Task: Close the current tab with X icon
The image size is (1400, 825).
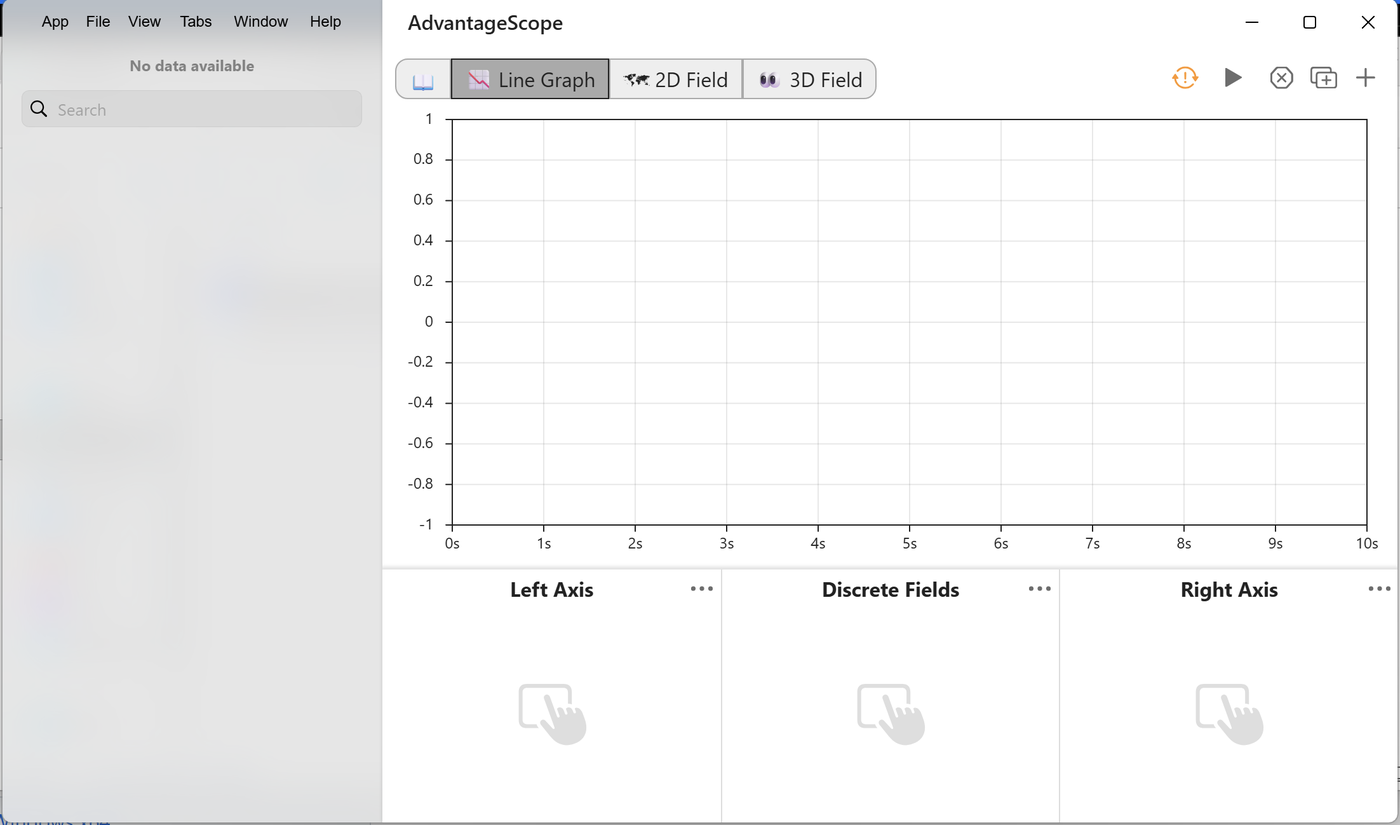Action: tap(1281, 78)
